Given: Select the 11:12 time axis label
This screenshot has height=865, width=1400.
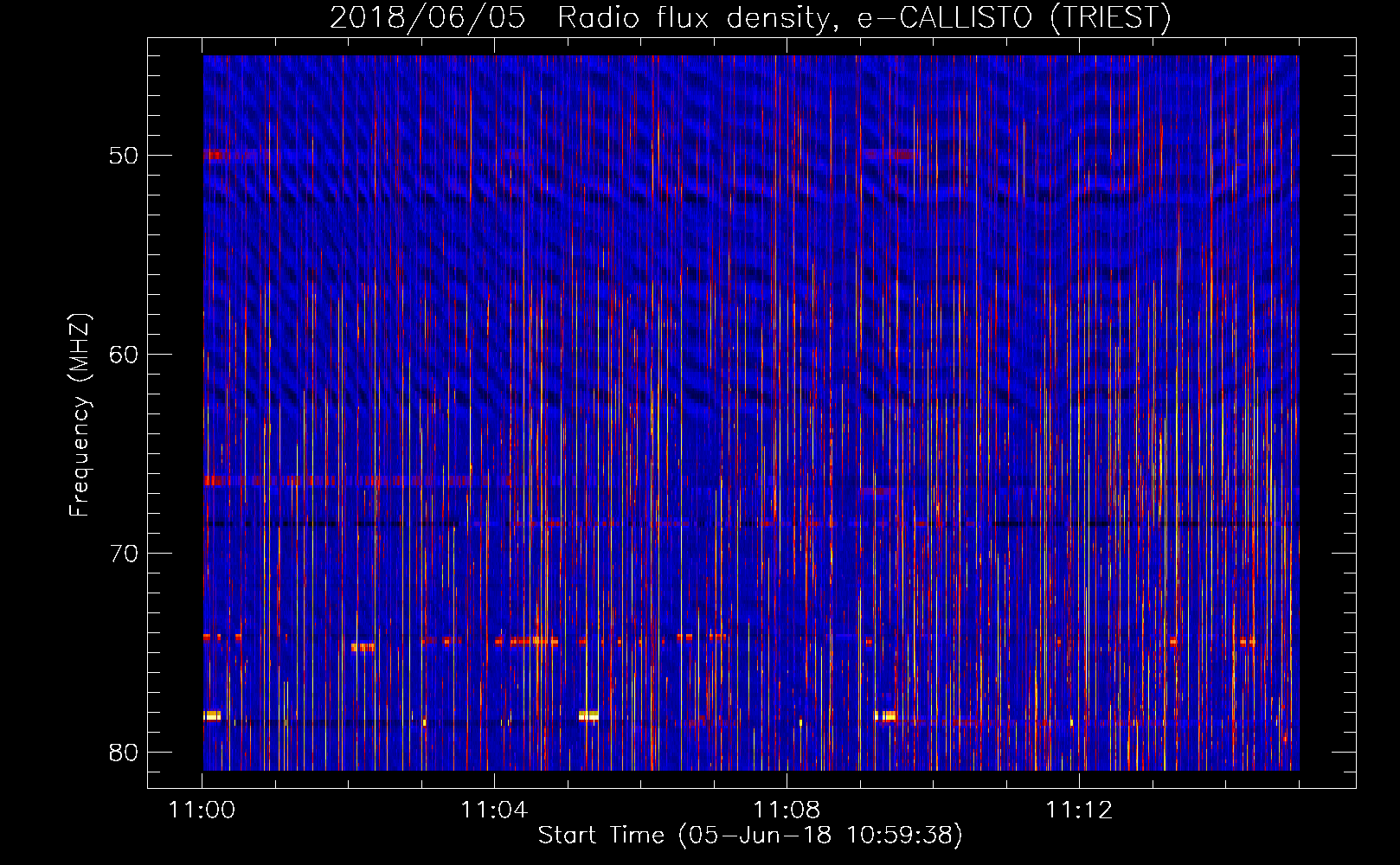Looking at the screenshot, I should tap(1079, 811).
